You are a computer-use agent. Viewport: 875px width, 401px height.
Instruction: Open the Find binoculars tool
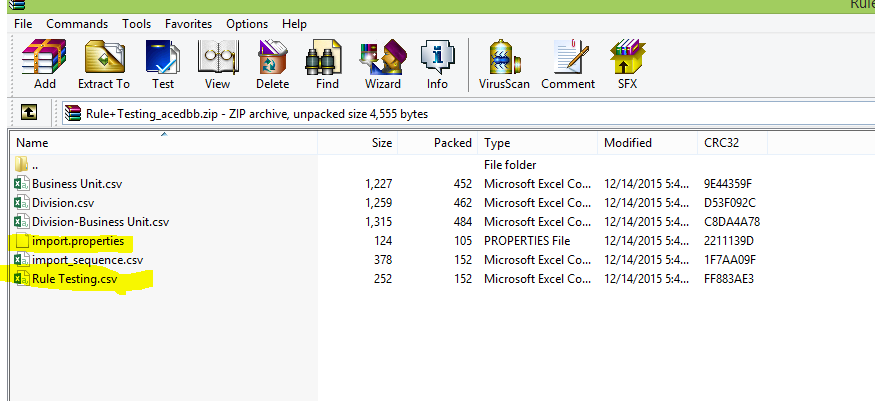(x=327, y=65)
